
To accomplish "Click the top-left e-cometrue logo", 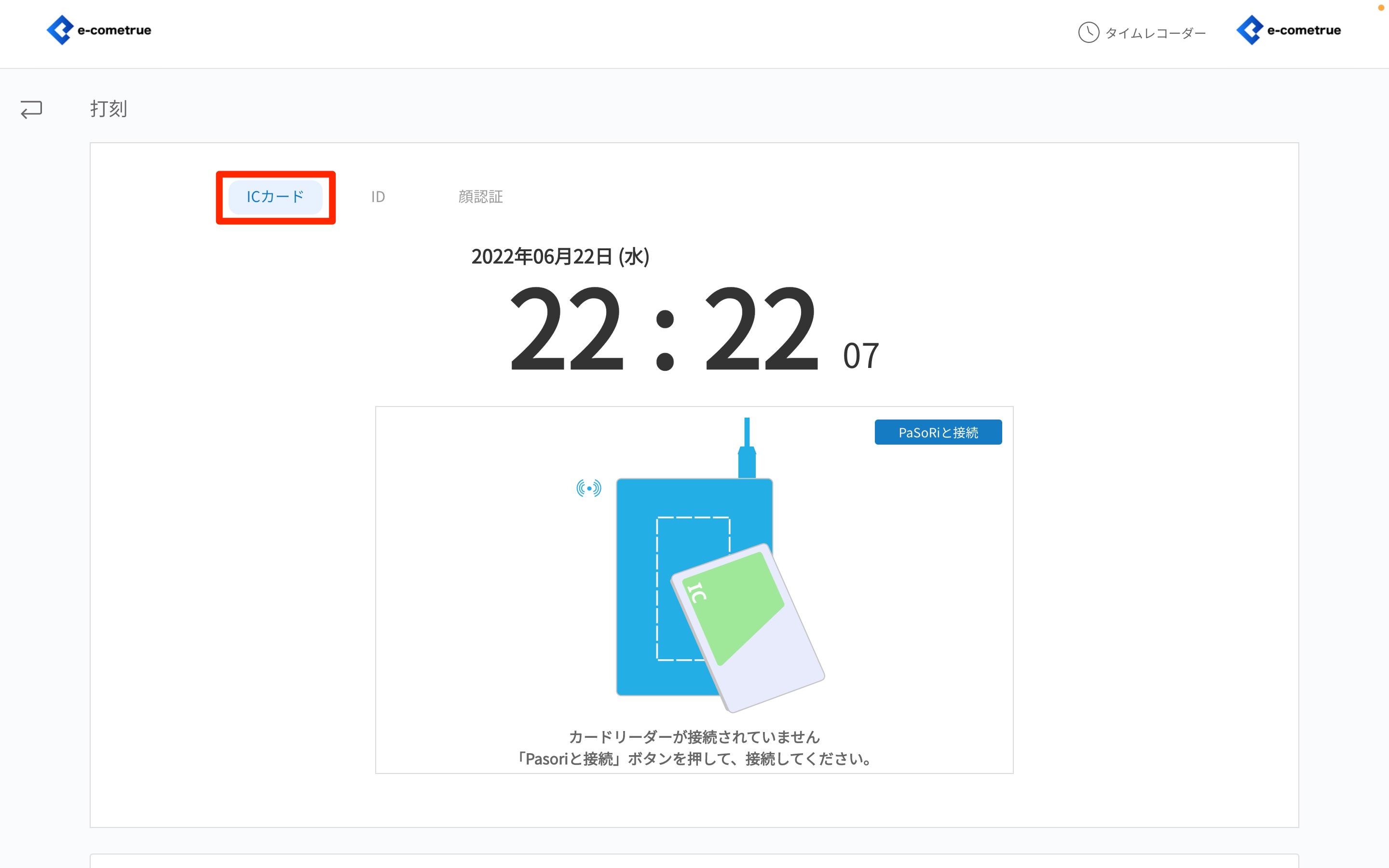I will [x=99, y=30].
